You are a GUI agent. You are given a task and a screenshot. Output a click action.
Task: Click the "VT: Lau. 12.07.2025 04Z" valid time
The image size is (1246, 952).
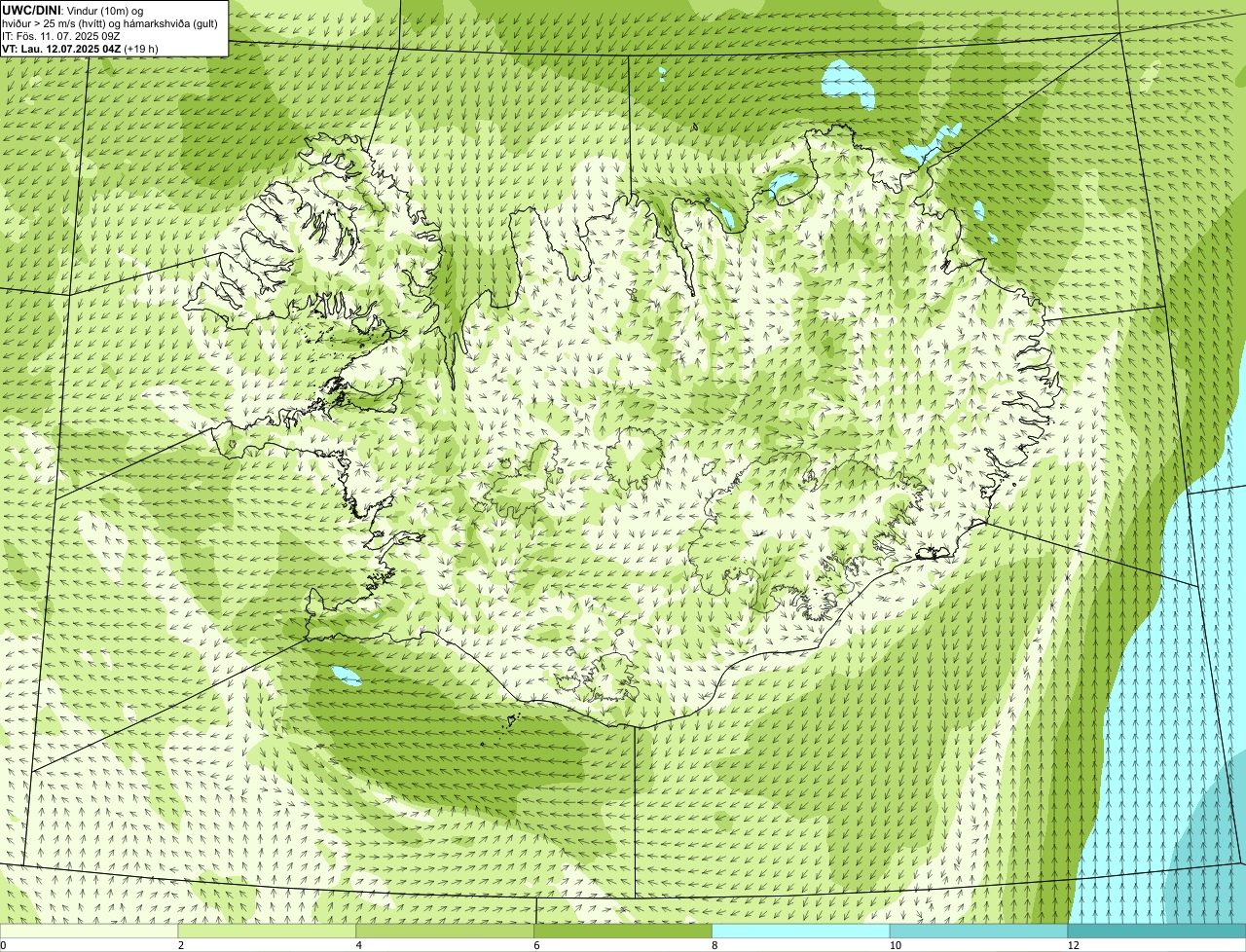tap(61, 49)
